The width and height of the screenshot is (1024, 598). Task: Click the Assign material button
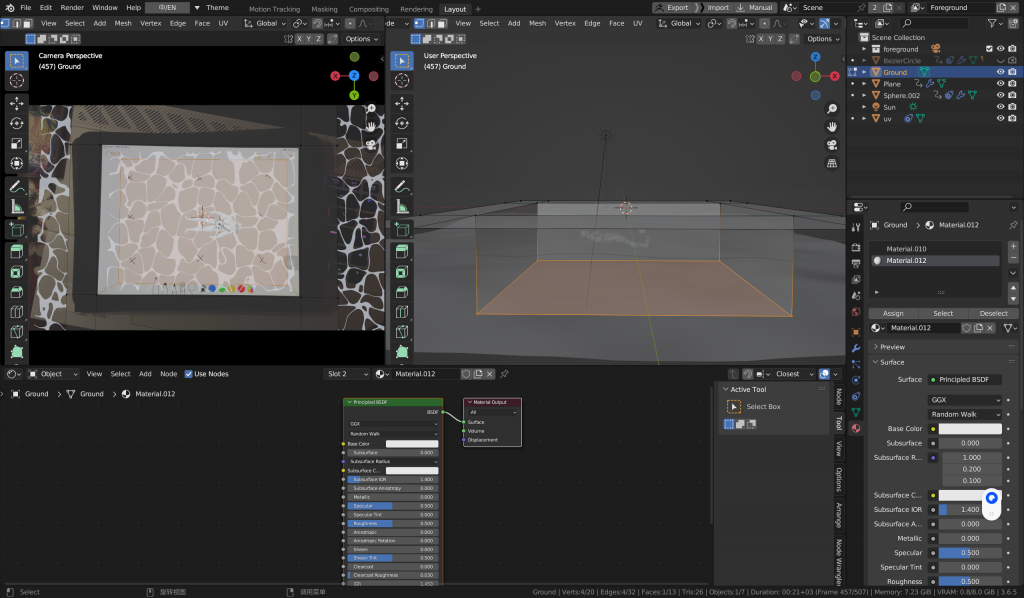tap(893, 313)
